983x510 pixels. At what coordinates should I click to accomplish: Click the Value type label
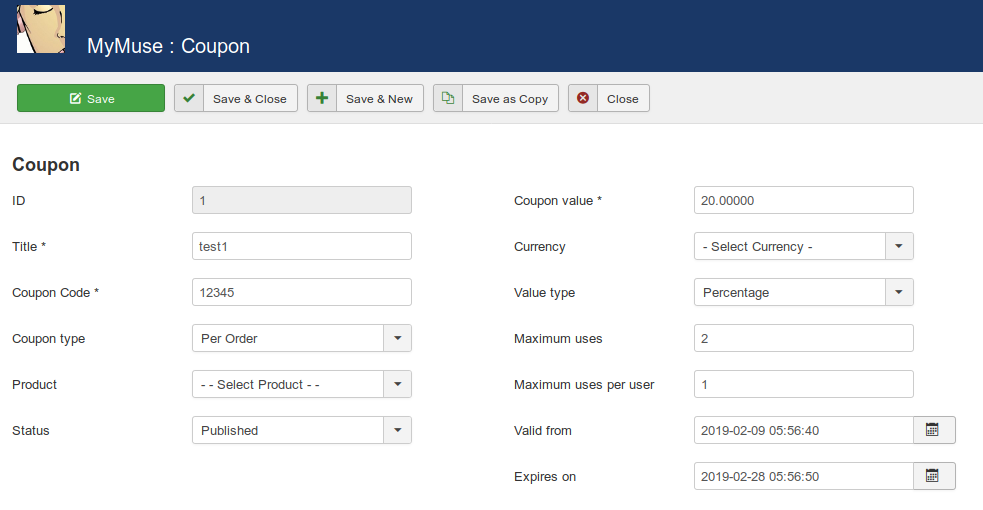point(544,293)
